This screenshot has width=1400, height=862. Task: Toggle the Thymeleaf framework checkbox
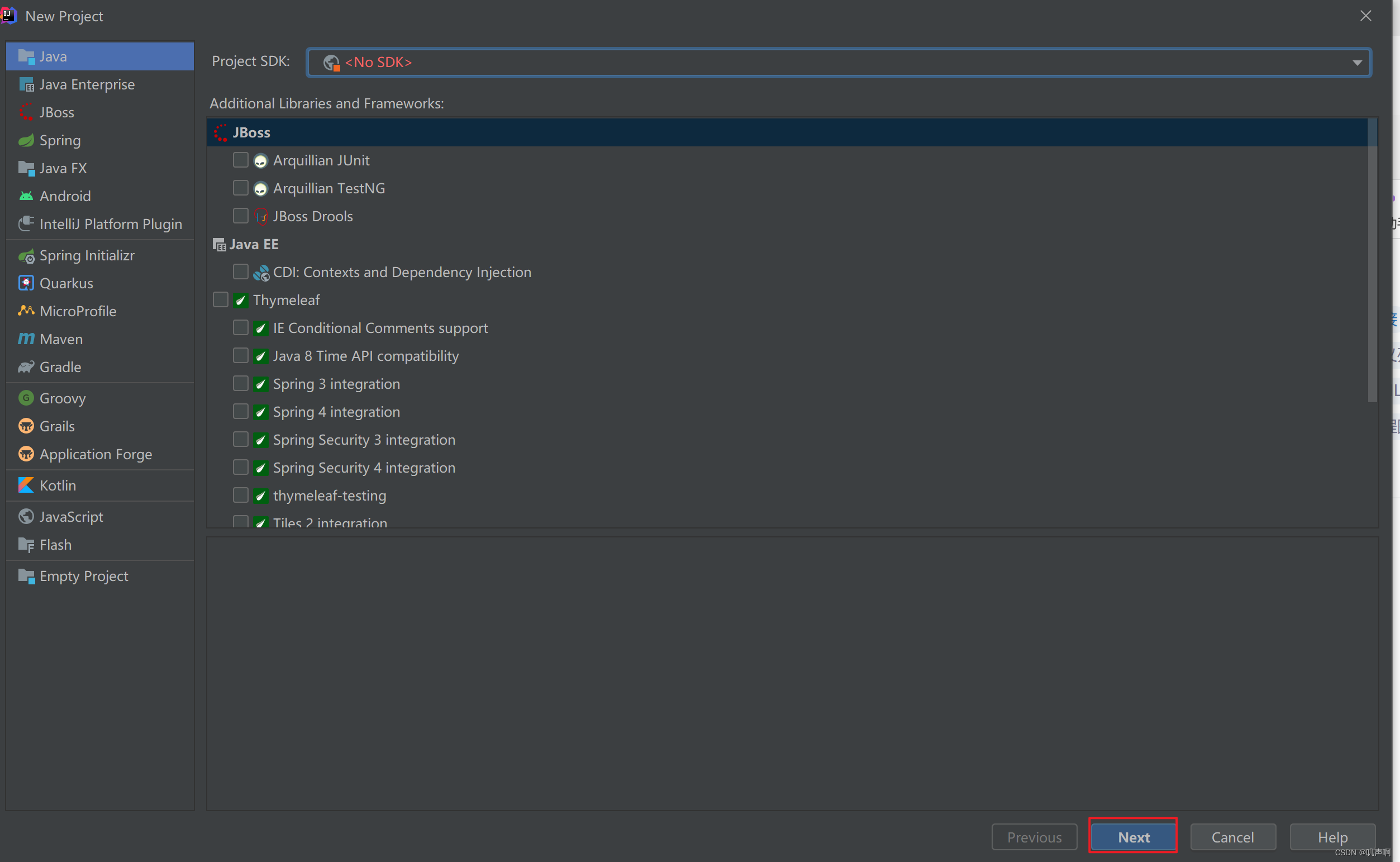[221, 300]
